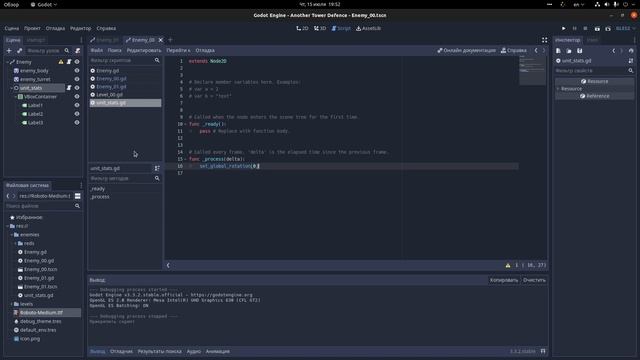
Task: Open the Сцена menu
Action: [x=12, y=29]
